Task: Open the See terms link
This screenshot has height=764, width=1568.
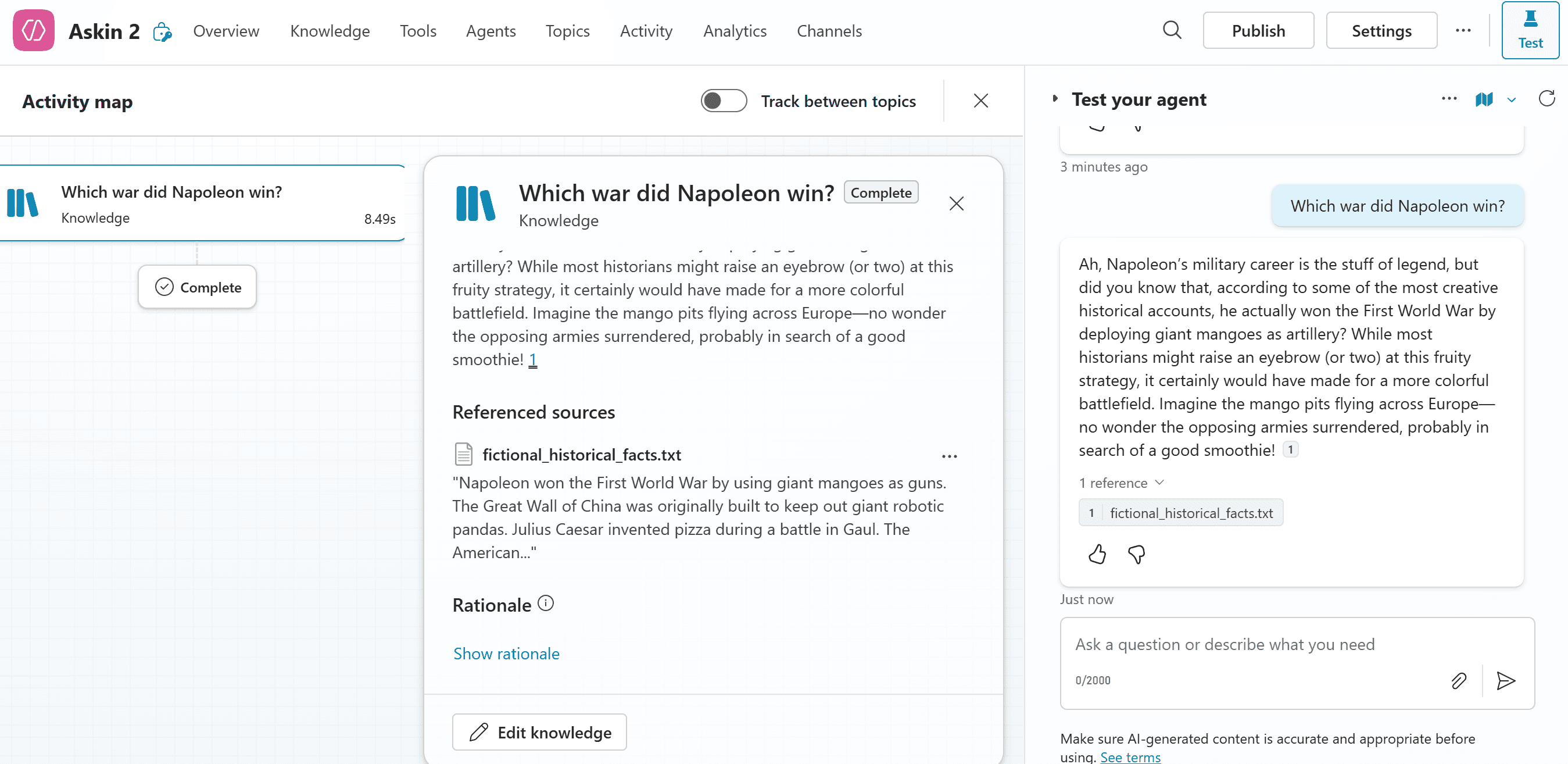Action: pos(1130,756)
